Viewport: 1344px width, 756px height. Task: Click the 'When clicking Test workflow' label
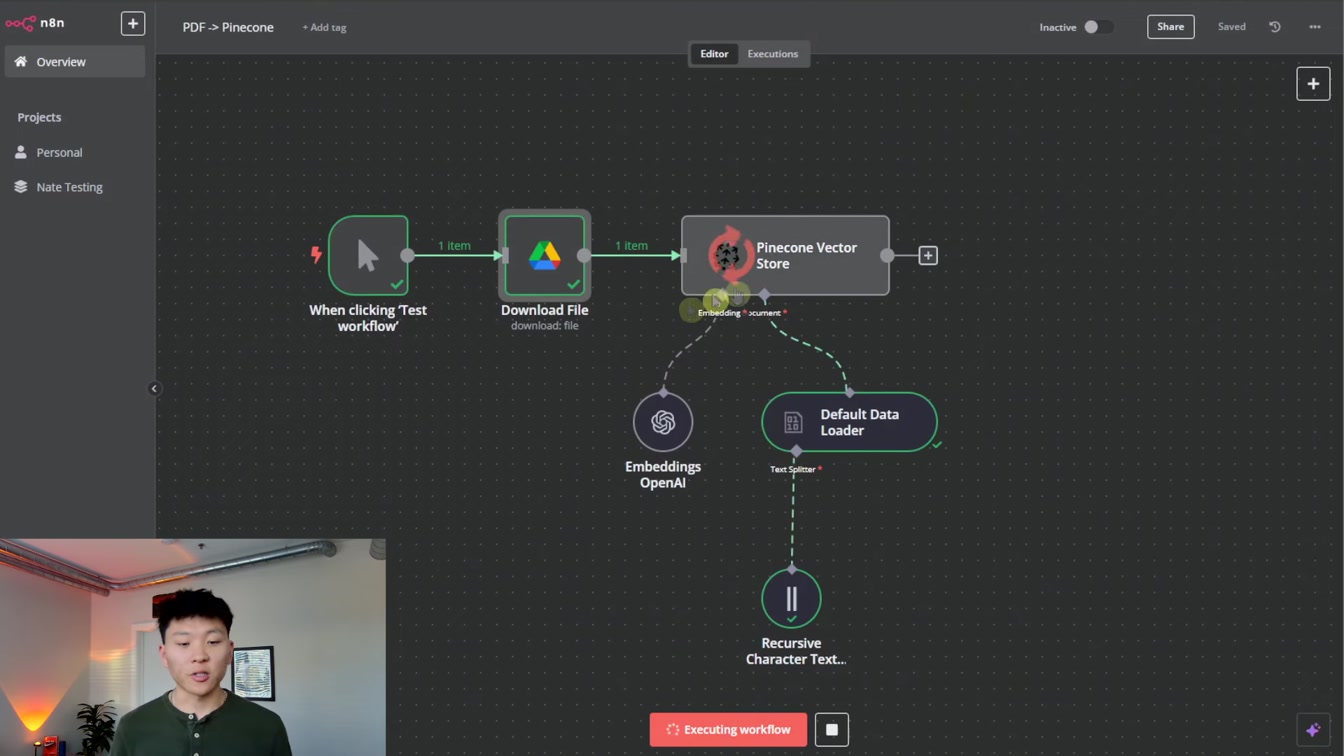(x=368, y=318)
